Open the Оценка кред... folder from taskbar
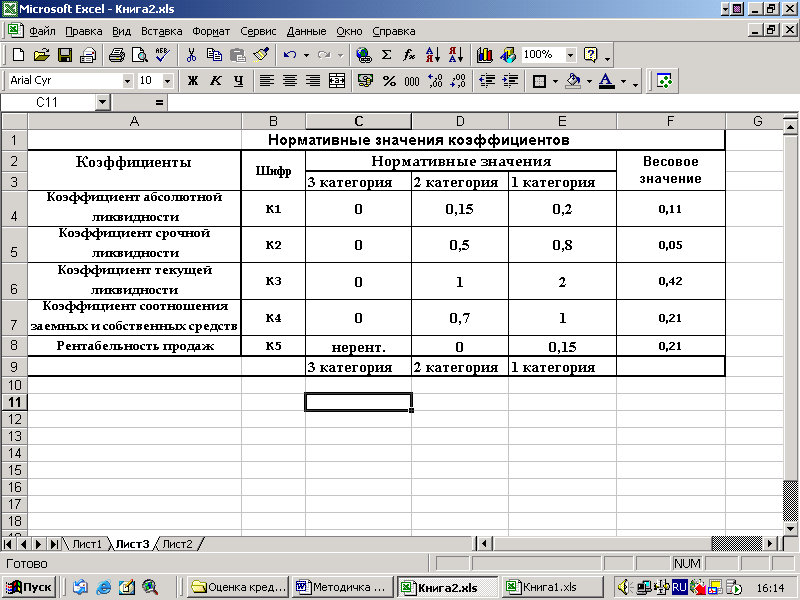The height and width of the screenshot is (600, 800). click(x=238, y=587)
